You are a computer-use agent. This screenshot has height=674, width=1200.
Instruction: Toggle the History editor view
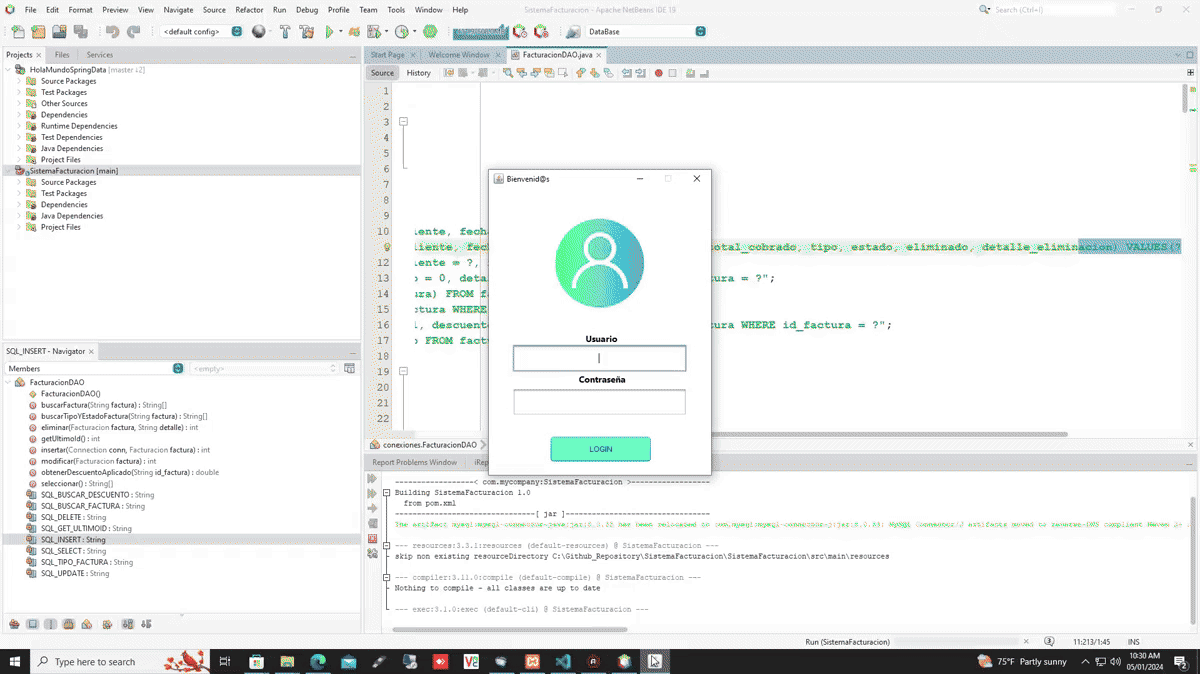(x=418, y=73)
